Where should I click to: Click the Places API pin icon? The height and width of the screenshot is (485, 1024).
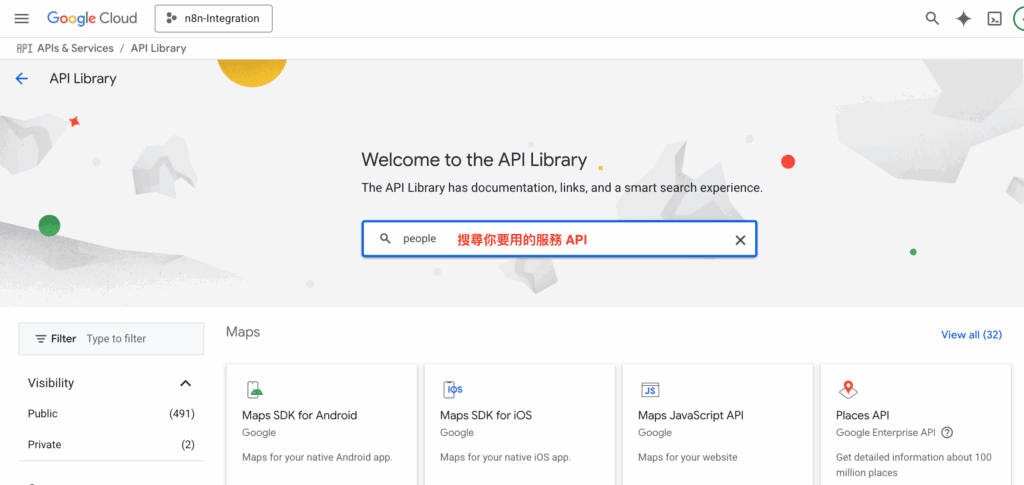coord(848,390)
